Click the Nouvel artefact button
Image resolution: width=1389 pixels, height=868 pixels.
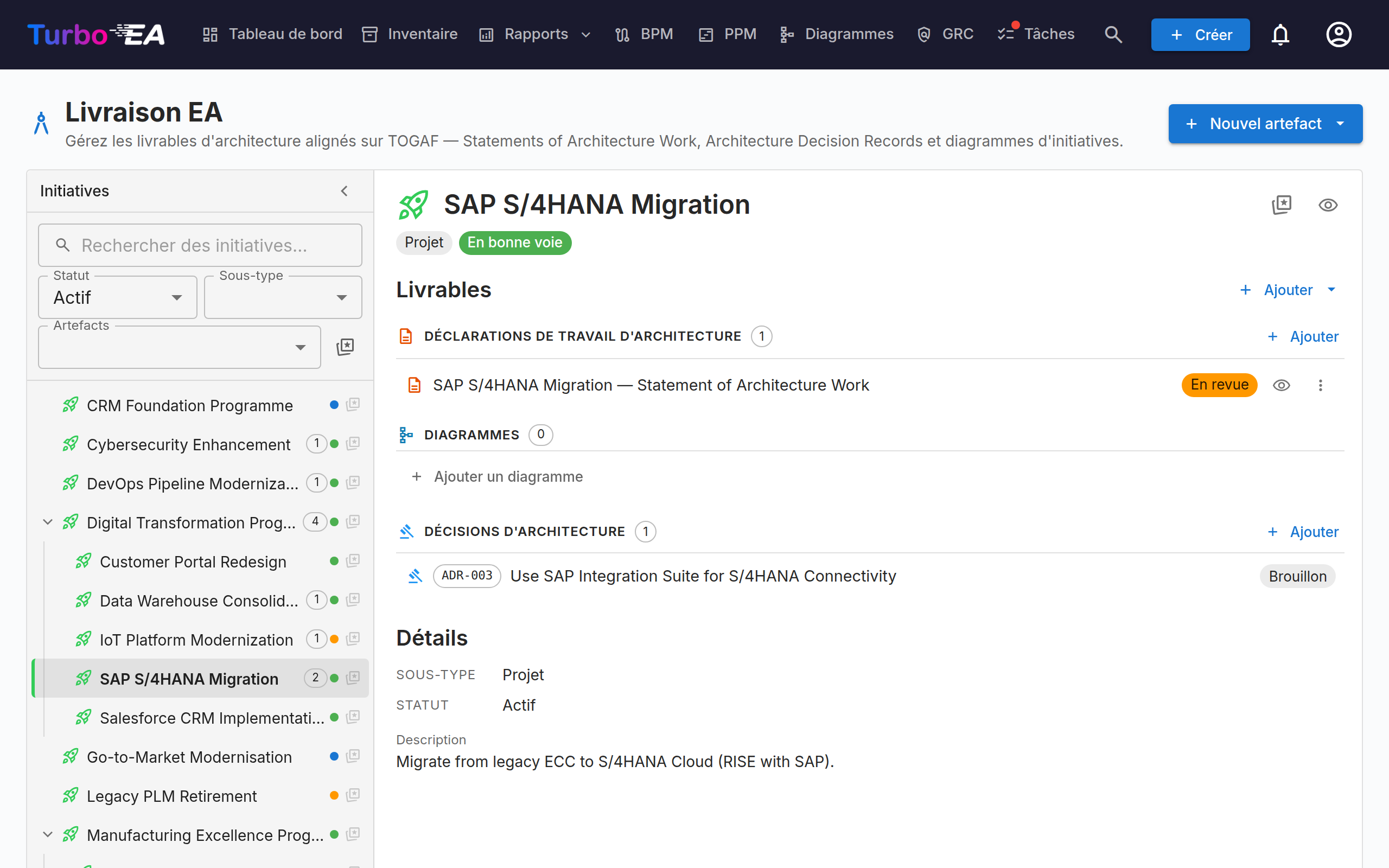pos(1265,124)
